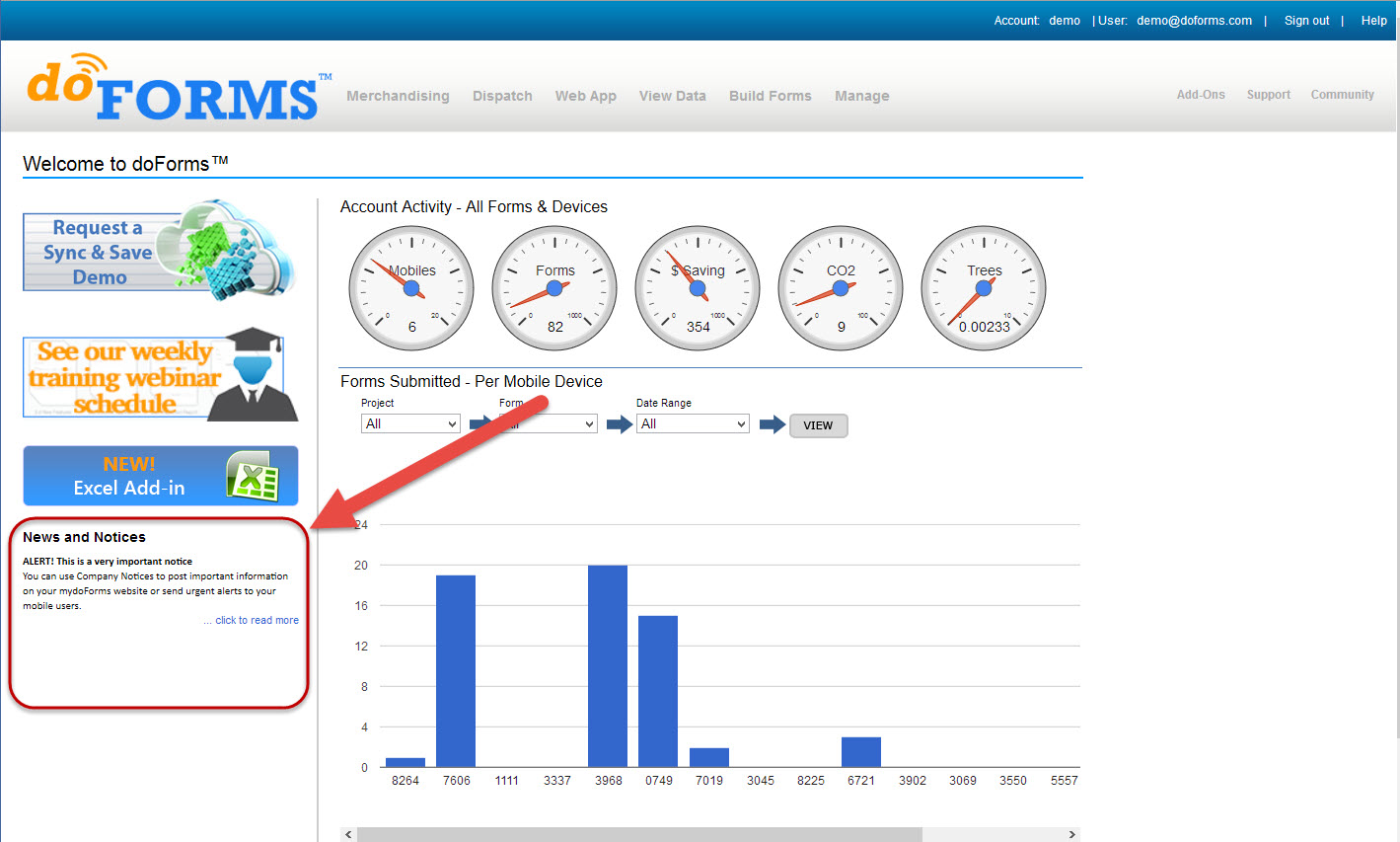Click the x-axis label 1111

click(x=507, y=781)
